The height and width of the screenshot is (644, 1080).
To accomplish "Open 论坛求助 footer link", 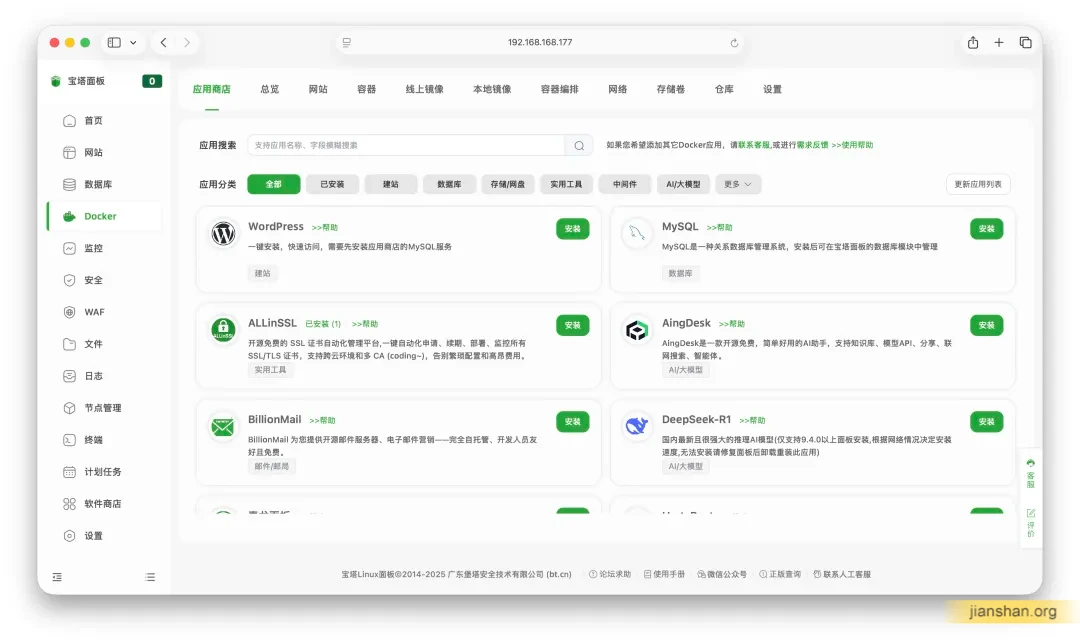I will (610, 574).
